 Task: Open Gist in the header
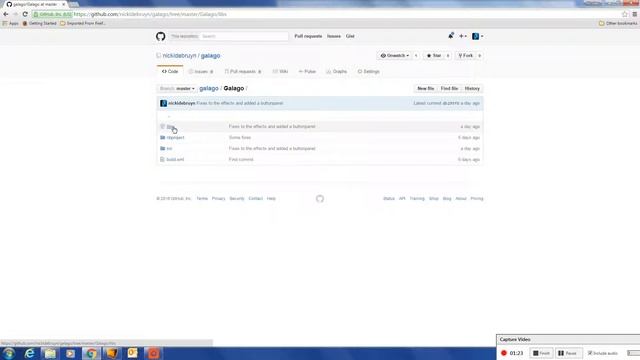coord(350,36)
